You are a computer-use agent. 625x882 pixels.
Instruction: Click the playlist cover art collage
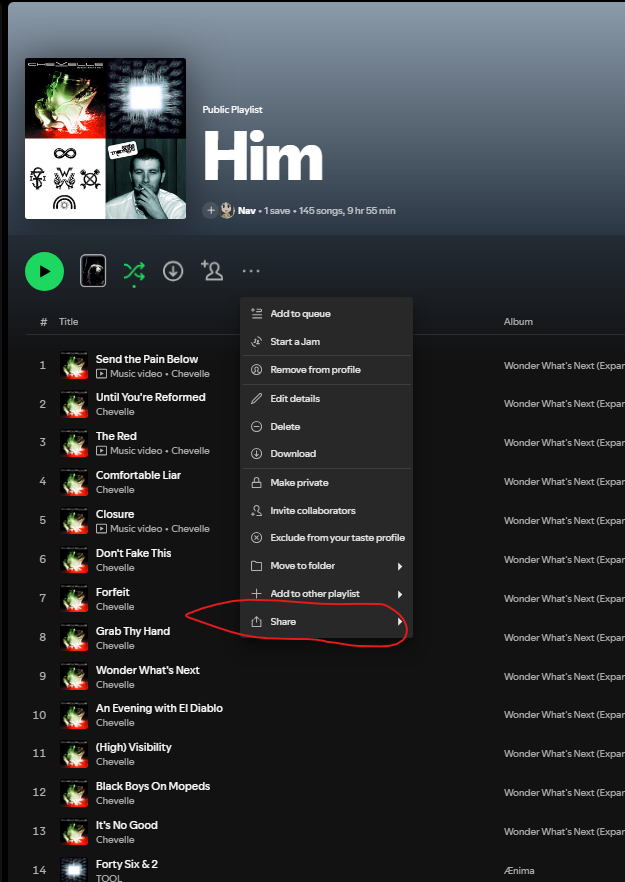(106, 138)
